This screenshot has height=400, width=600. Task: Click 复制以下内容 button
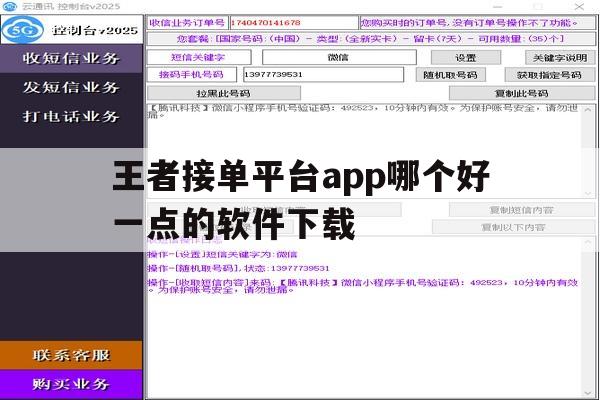[513, 227]
